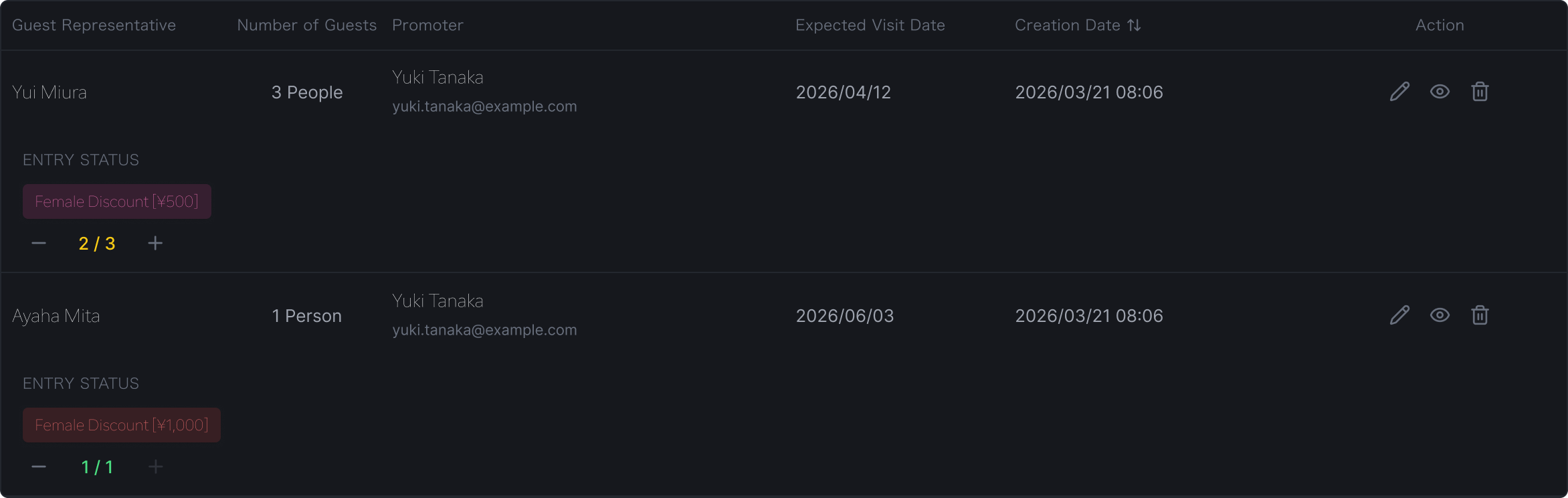Decrease entered count for Ayaha Mita
1568x498 pixels.
click(x=39, y=467)
